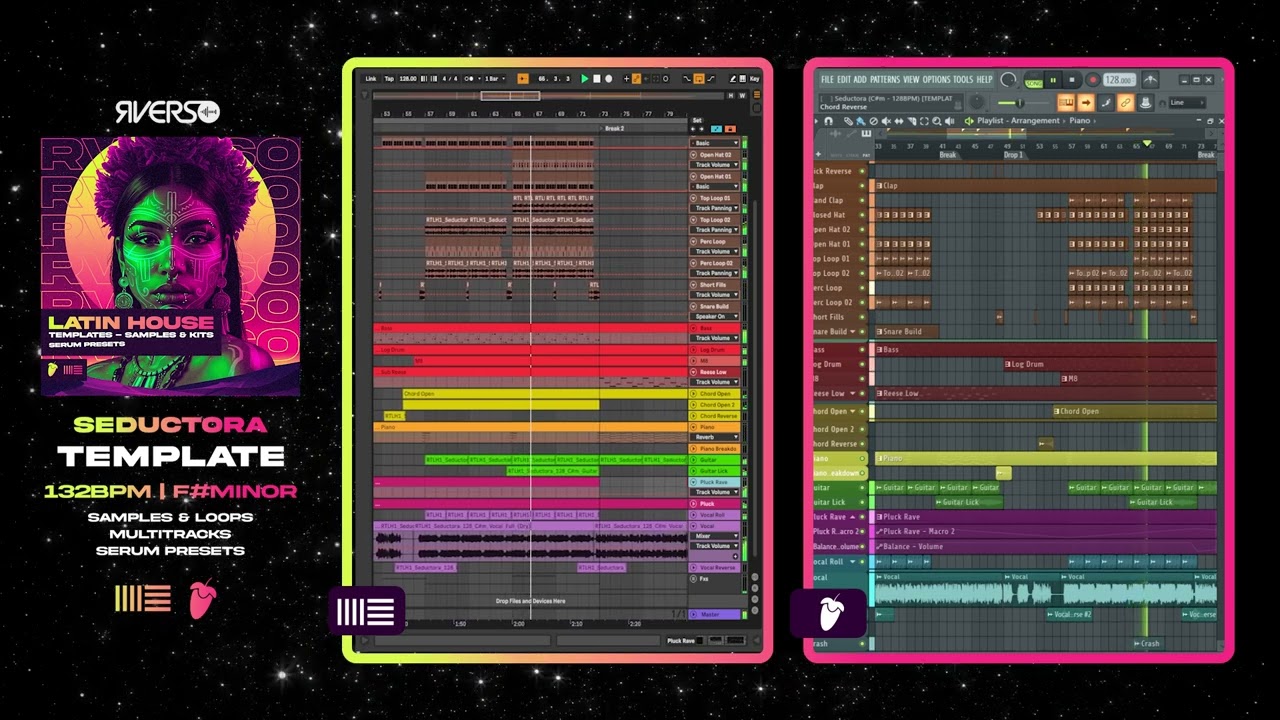Screen dimensions: 1280x720
Task: Open the Piano track Reverb dropdown
Action: 717,438
